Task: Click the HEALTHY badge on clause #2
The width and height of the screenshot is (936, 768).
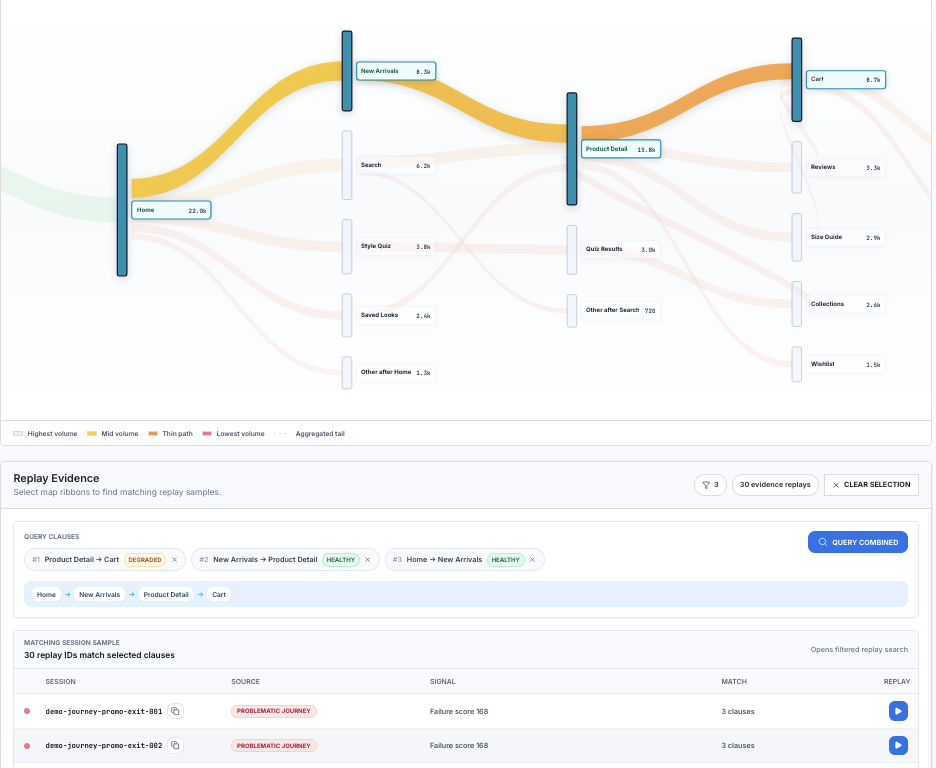Action: [x=341, y=560]
